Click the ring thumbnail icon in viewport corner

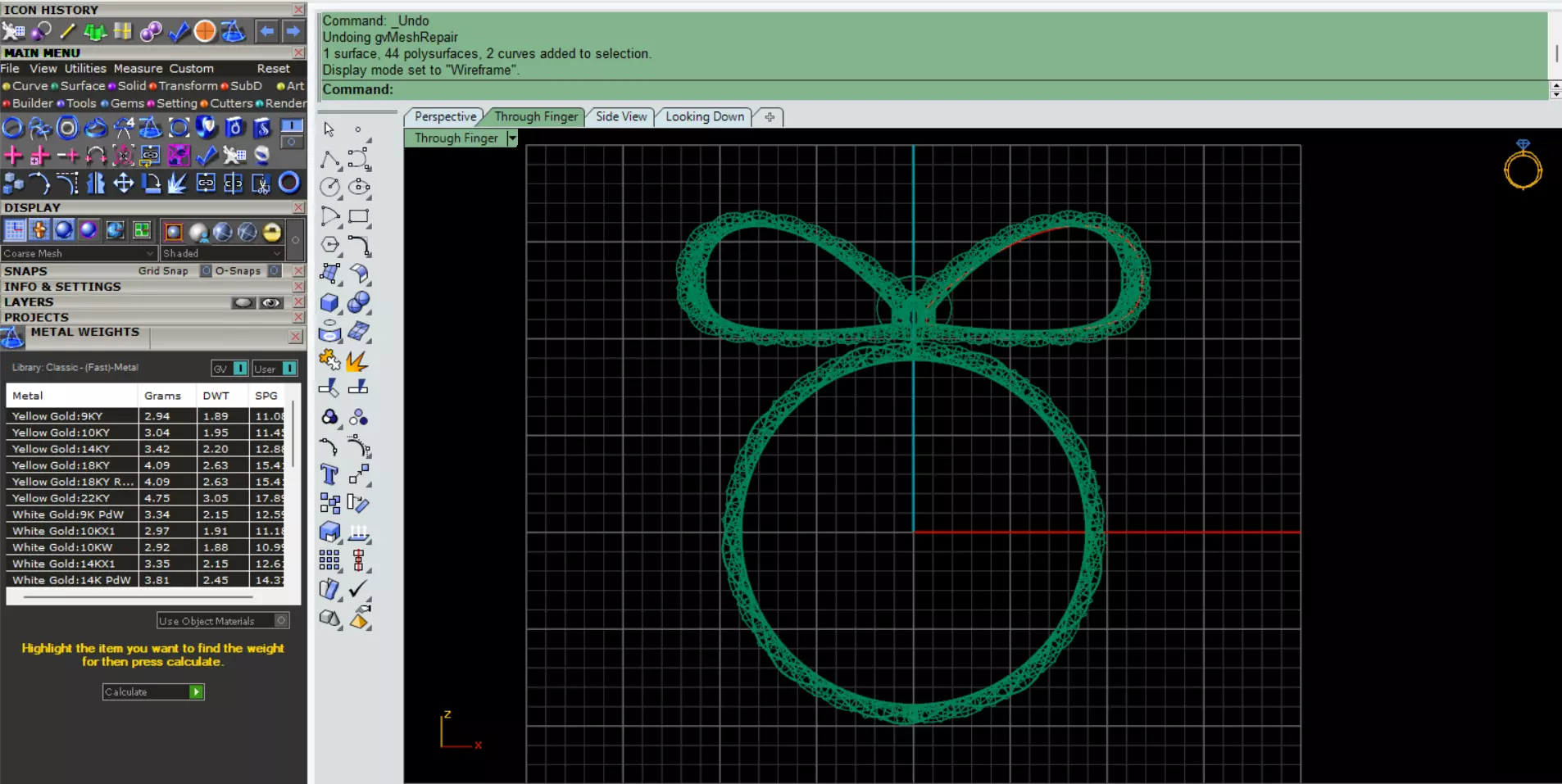1523,165
